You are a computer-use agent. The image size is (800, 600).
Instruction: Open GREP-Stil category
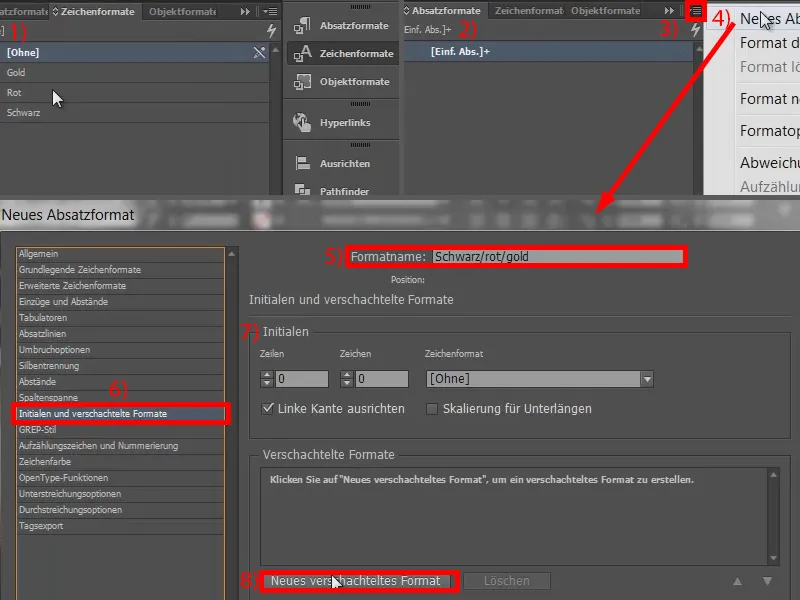120,430
